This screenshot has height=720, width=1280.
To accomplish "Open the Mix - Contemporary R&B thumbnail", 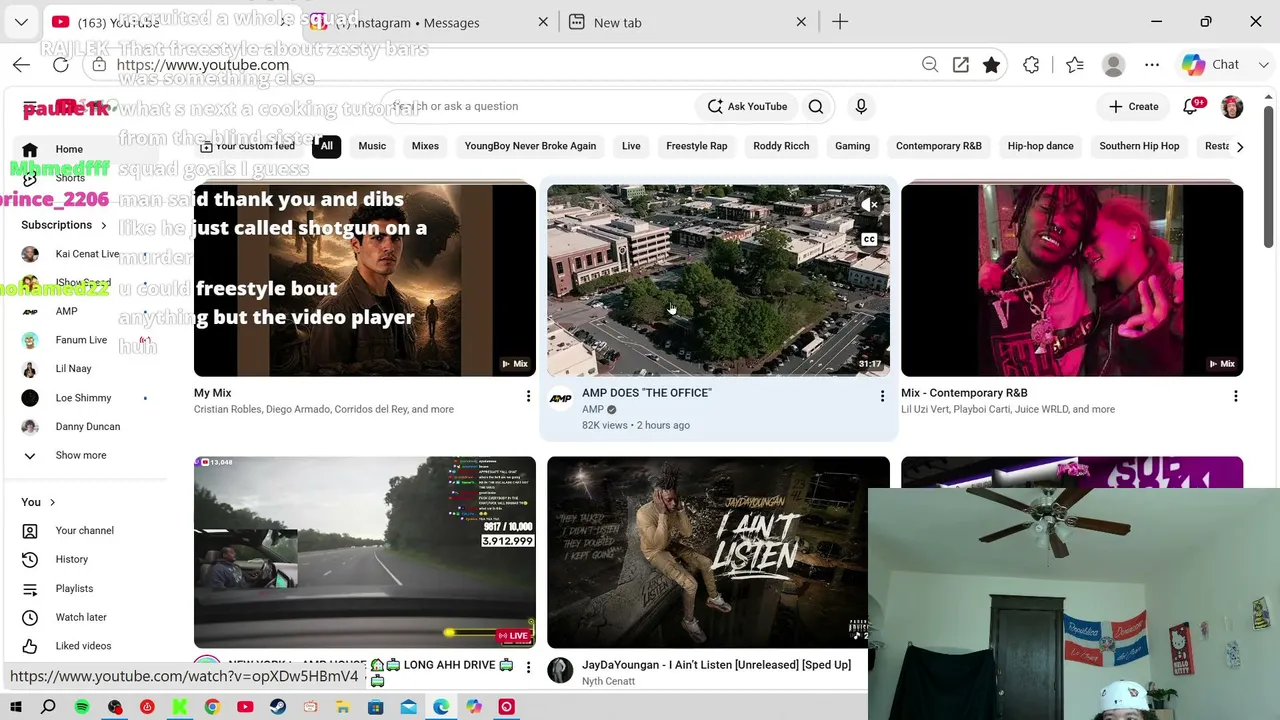I will (1072, 280).
